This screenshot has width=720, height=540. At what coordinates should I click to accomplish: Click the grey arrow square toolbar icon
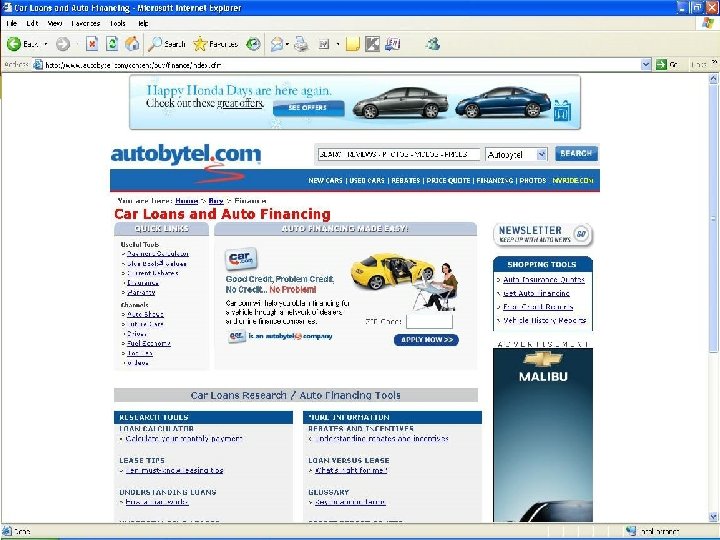[372, 44]
